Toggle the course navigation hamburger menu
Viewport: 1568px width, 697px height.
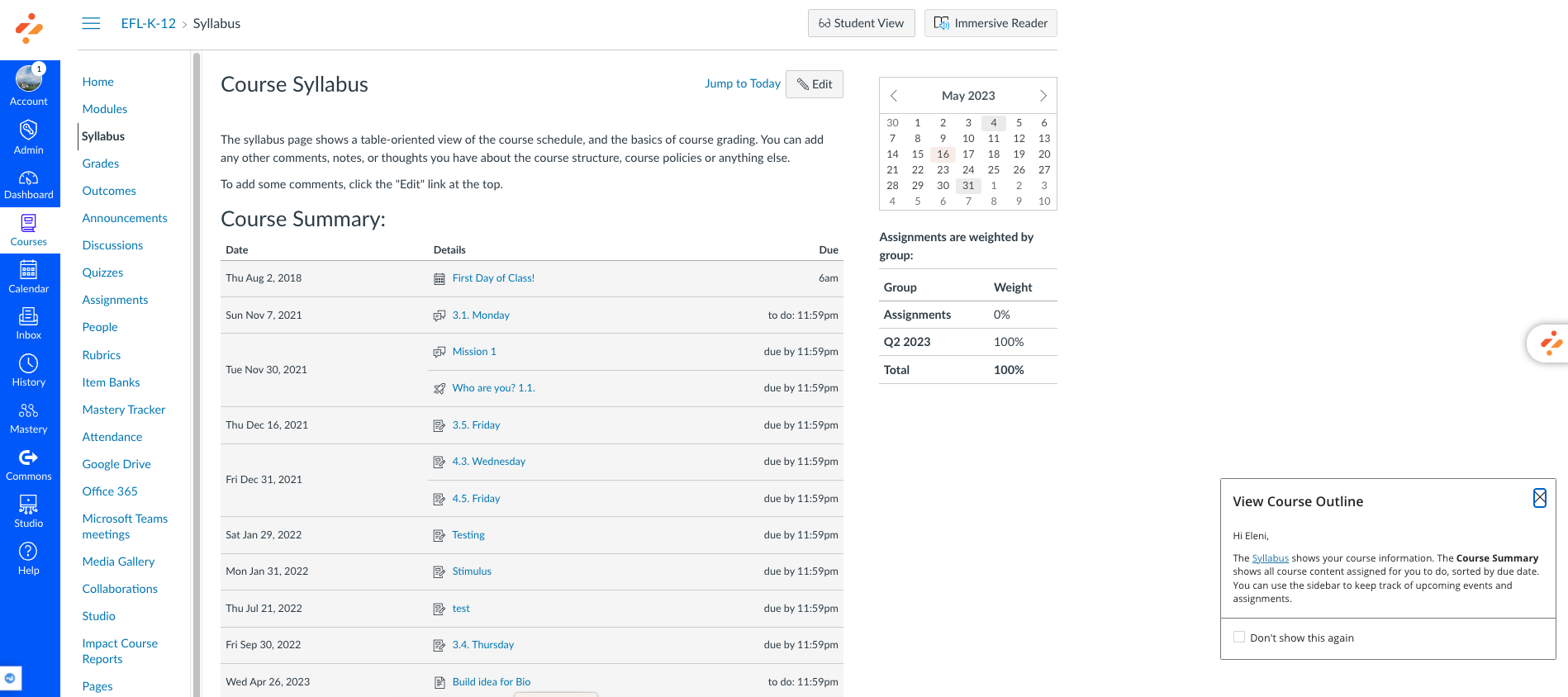(92, 23)
